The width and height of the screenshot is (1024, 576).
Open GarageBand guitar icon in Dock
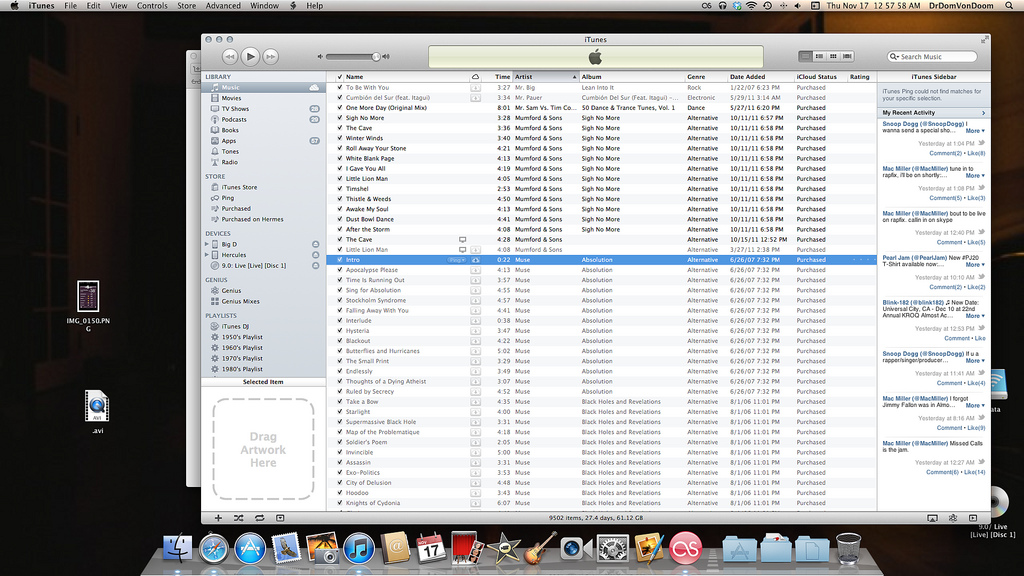point(539,548)
